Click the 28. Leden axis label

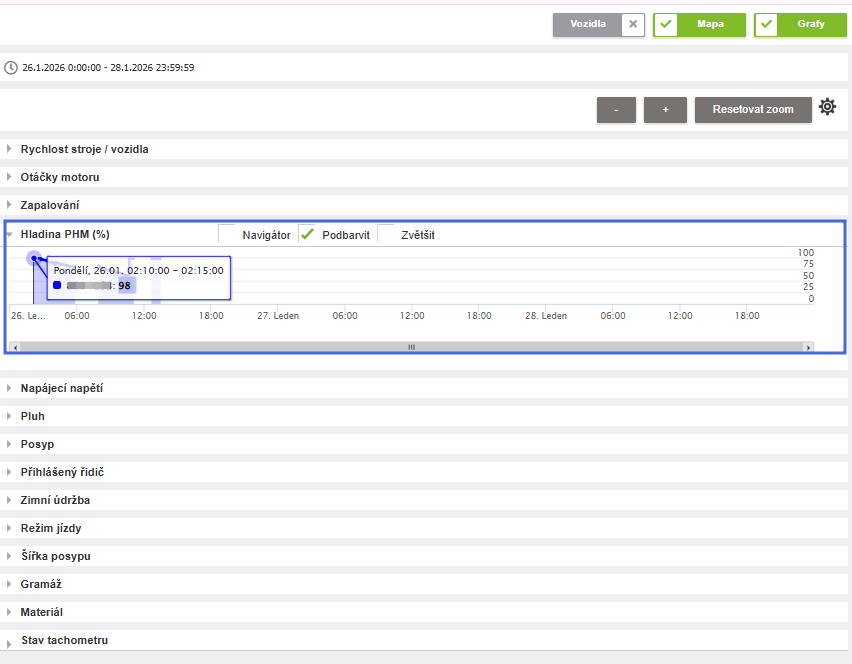pyautogui.click(x=546, y=316)
